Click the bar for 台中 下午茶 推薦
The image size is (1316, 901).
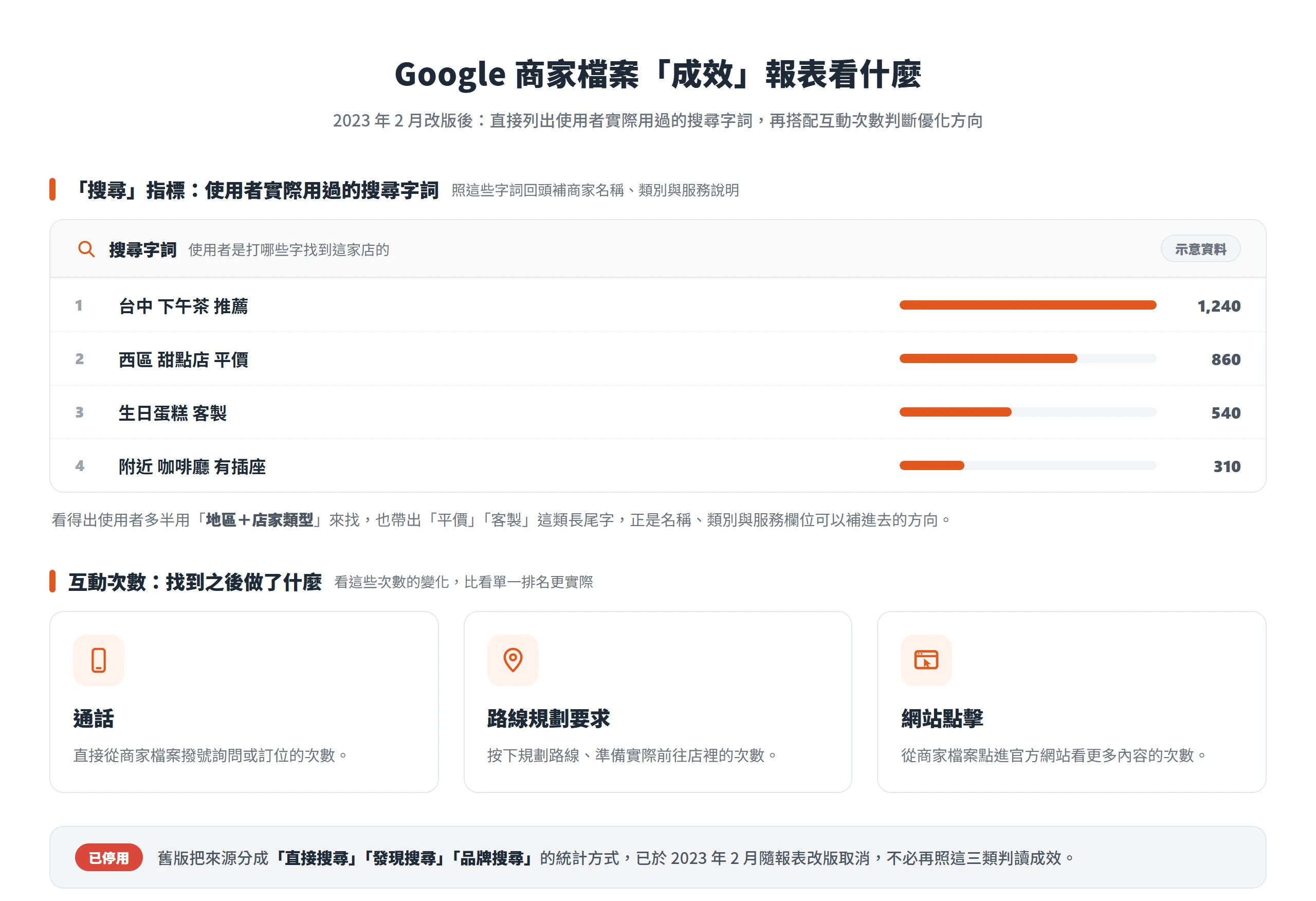pyautogui.click(x=1027, y=305)
